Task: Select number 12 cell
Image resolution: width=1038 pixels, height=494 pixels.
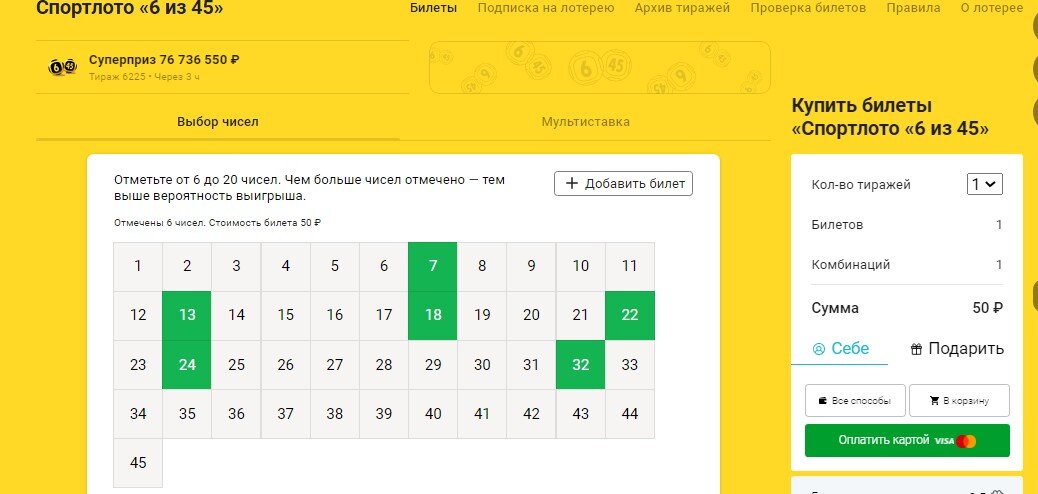Action: 138,315
